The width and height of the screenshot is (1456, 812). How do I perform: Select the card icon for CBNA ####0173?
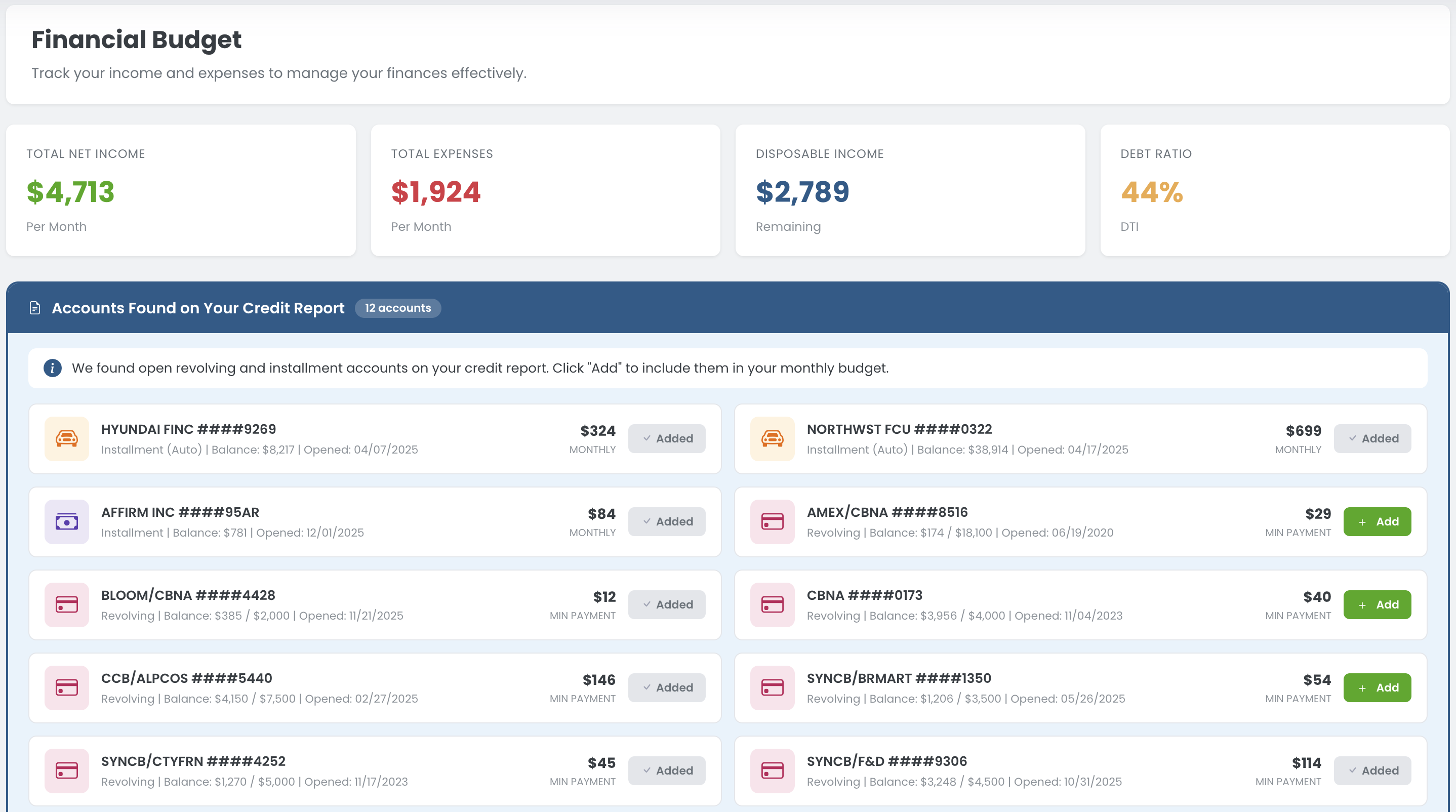[772, 604]
